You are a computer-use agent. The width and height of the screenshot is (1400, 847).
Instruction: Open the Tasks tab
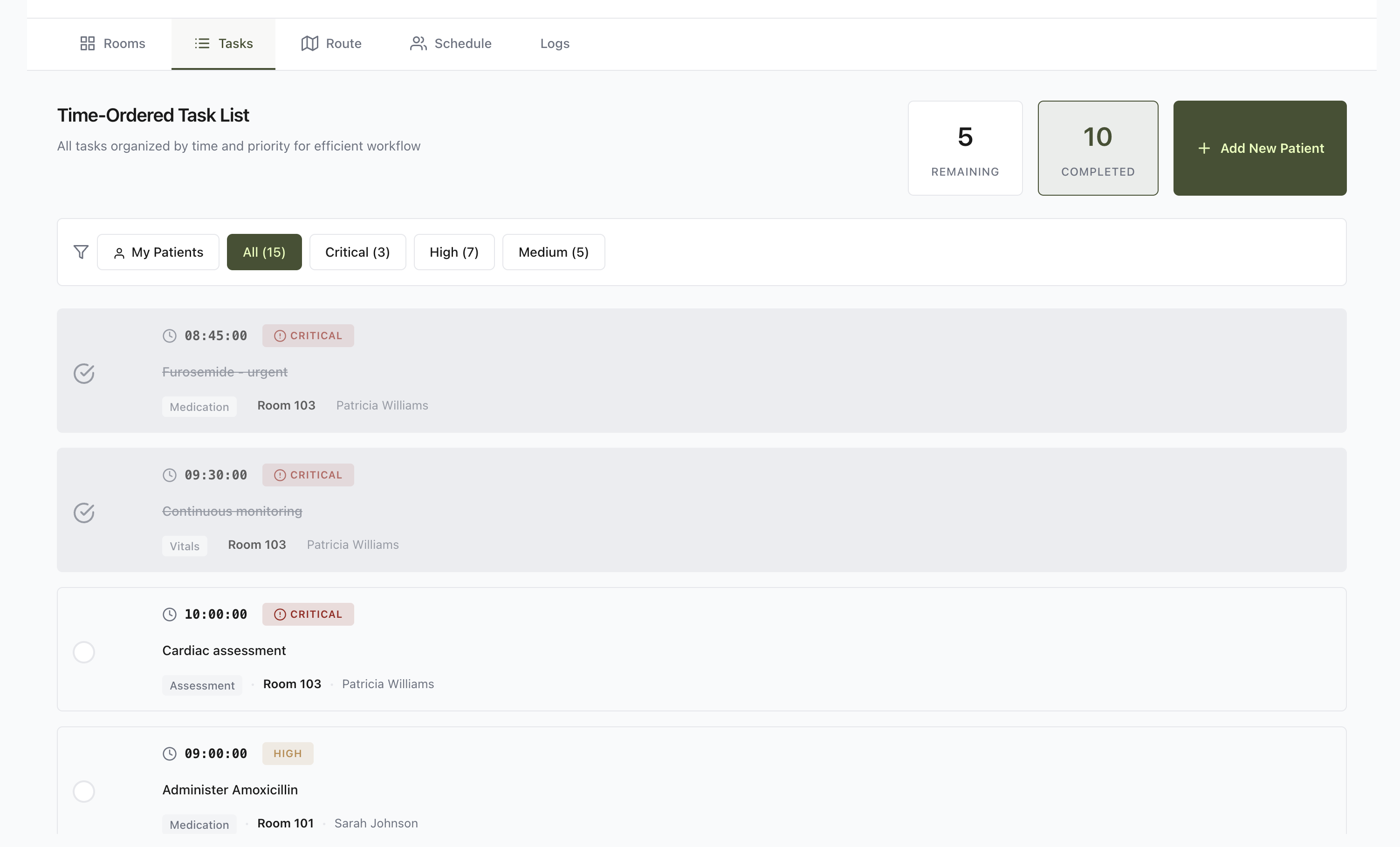223,44
